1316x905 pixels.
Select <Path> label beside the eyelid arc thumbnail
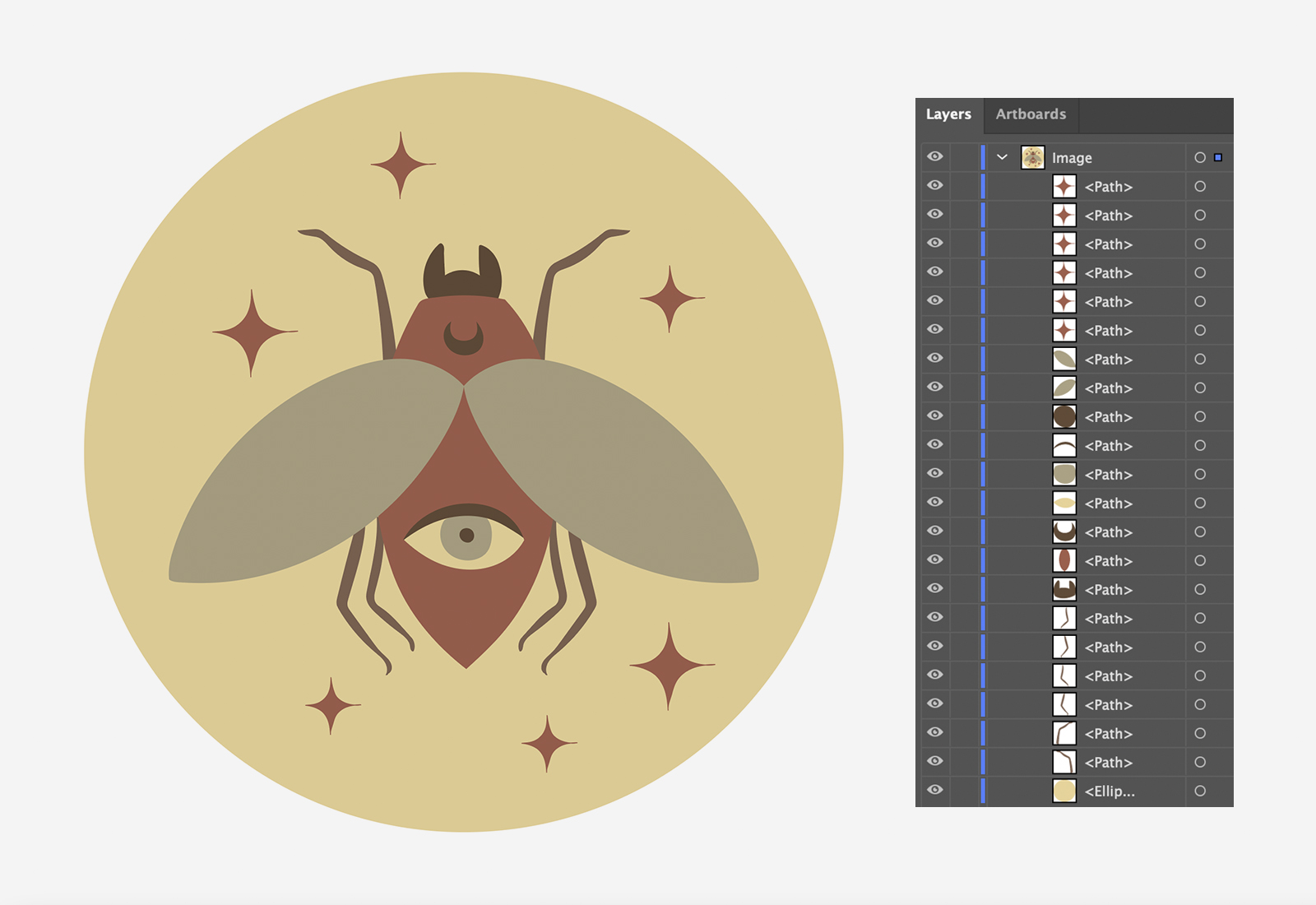[x=1109, y=446]
